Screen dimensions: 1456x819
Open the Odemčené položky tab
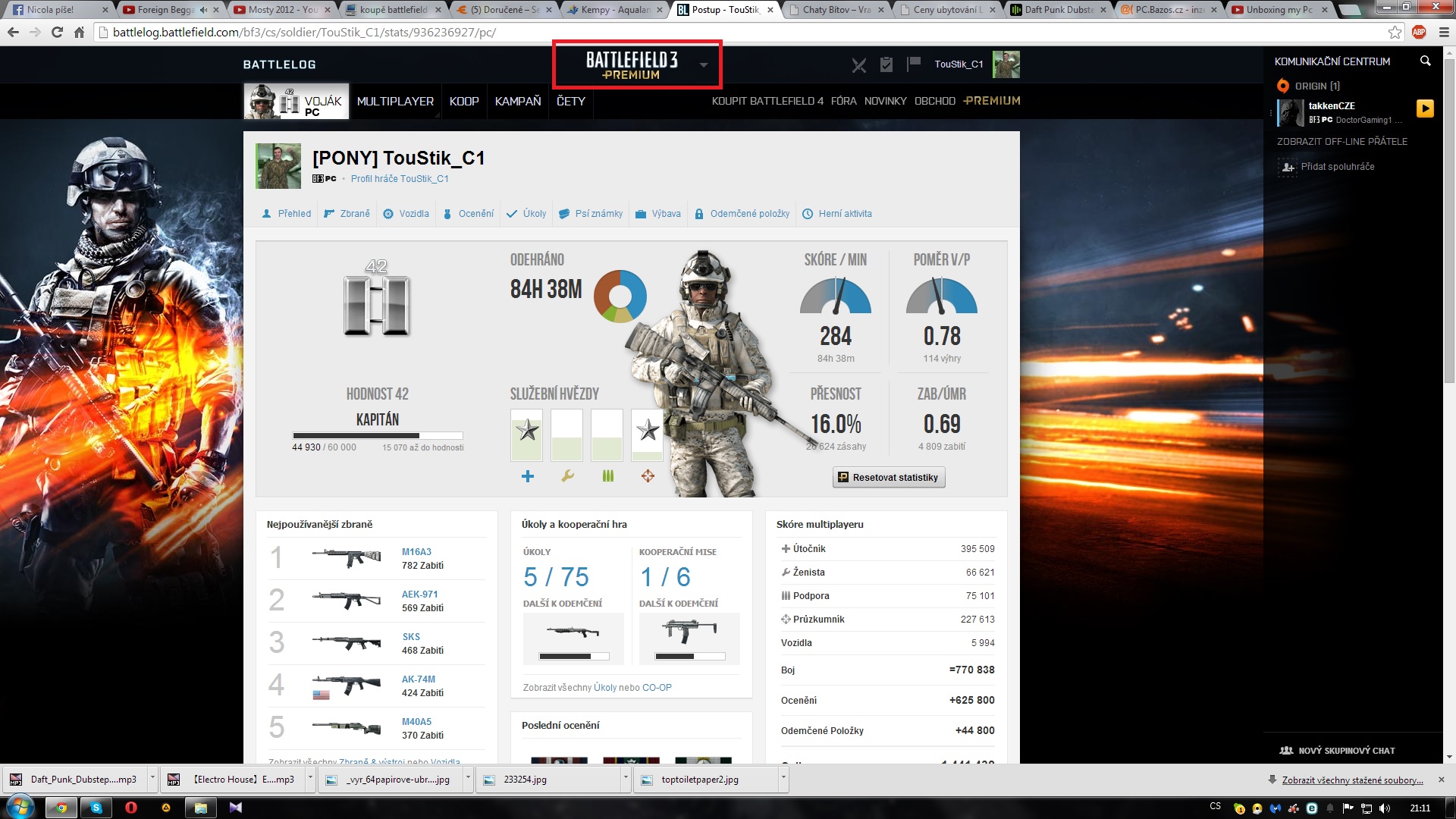(742, 214)
